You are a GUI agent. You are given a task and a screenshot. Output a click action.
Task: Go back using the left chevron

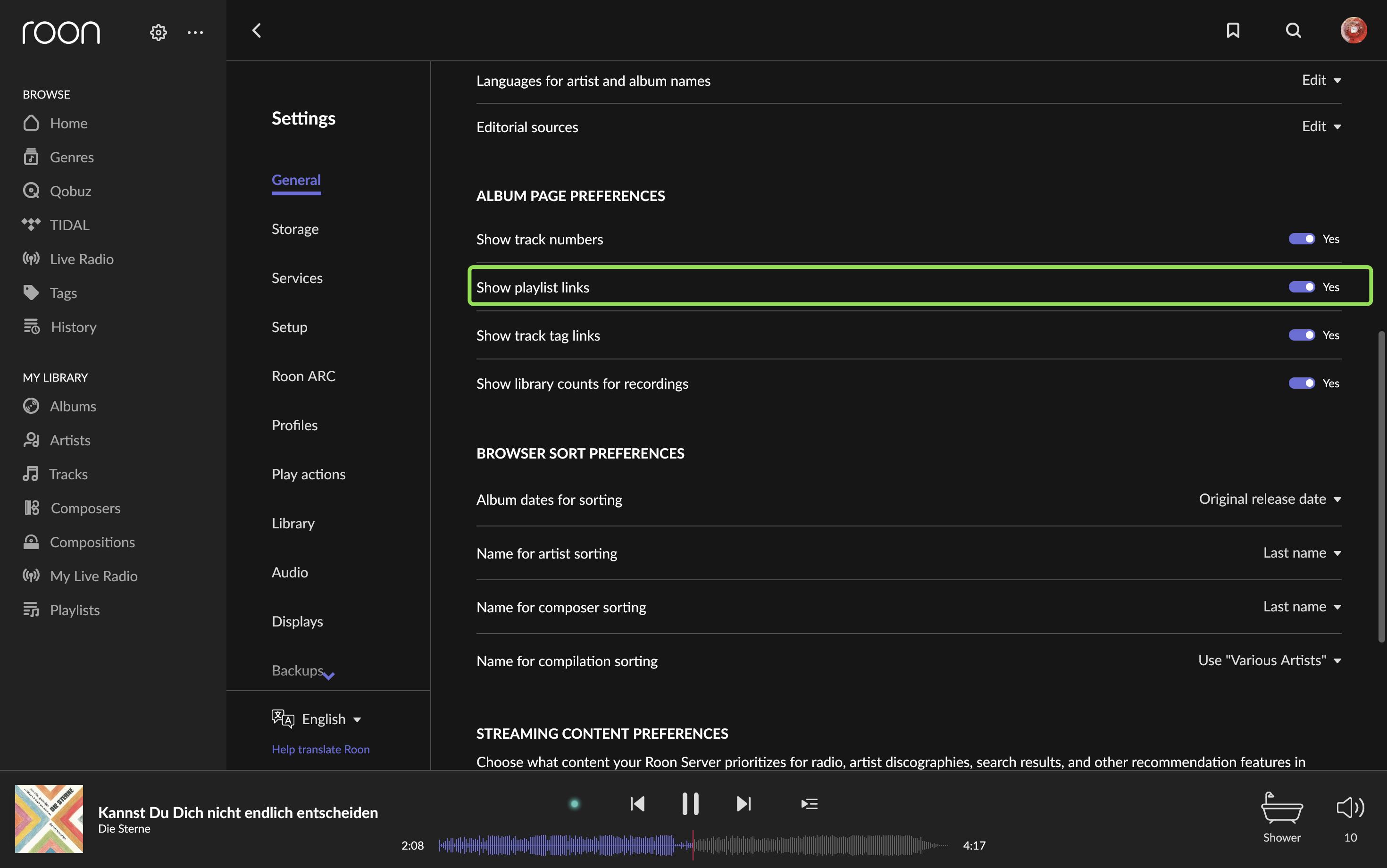257,30
